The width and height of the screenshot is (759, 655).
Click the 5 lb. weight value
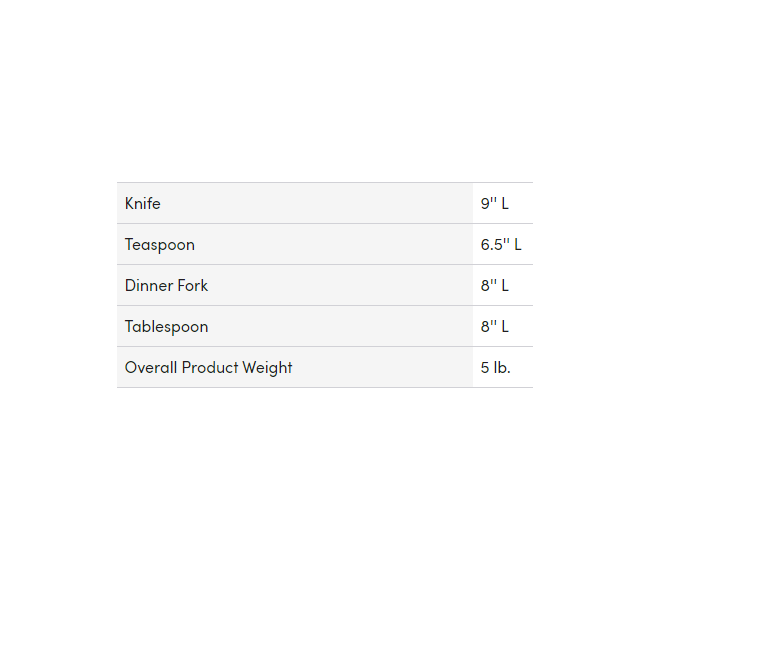coord(495,368)
